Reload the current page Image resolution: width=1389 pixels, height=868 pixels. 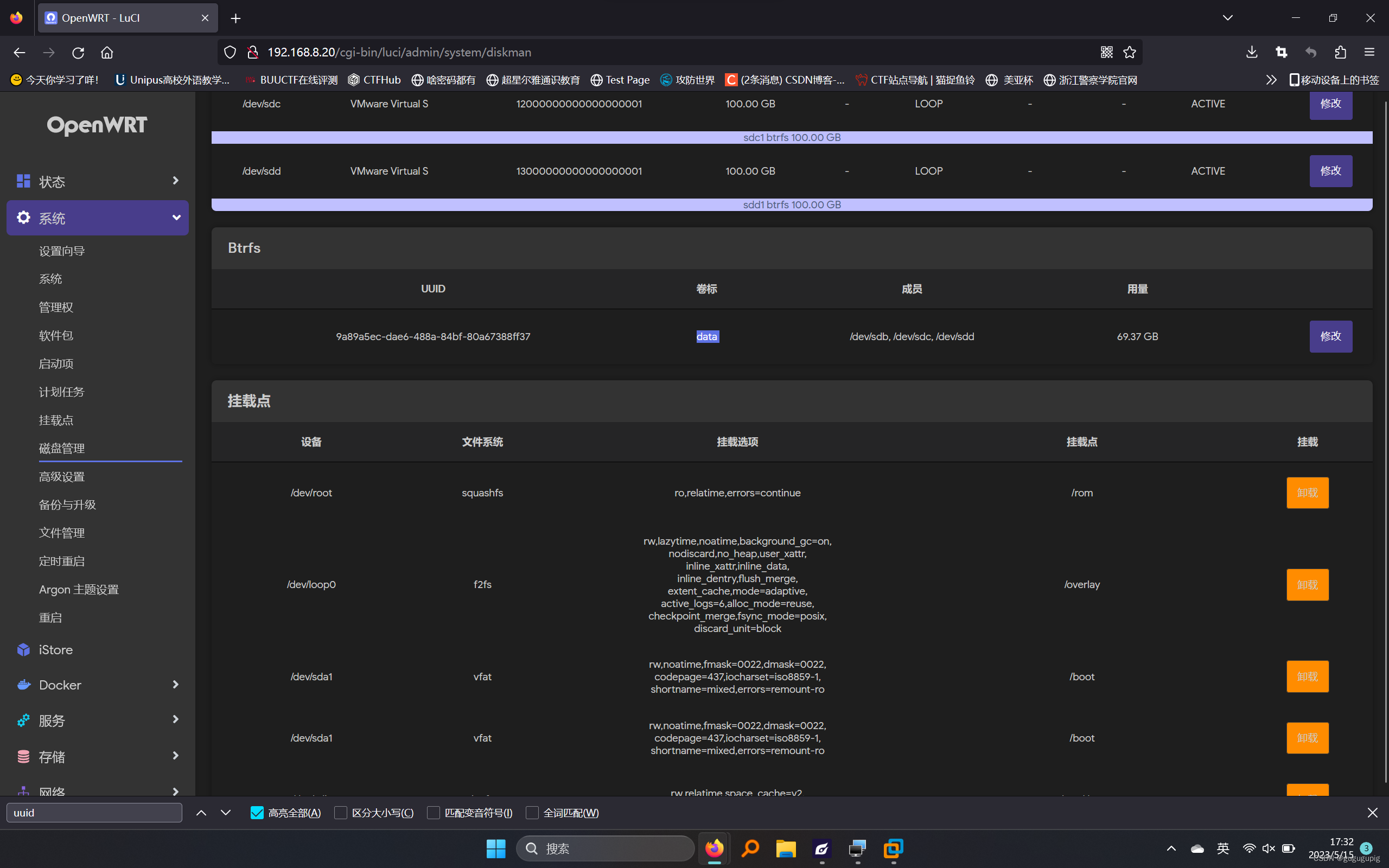tap(78, 52)
